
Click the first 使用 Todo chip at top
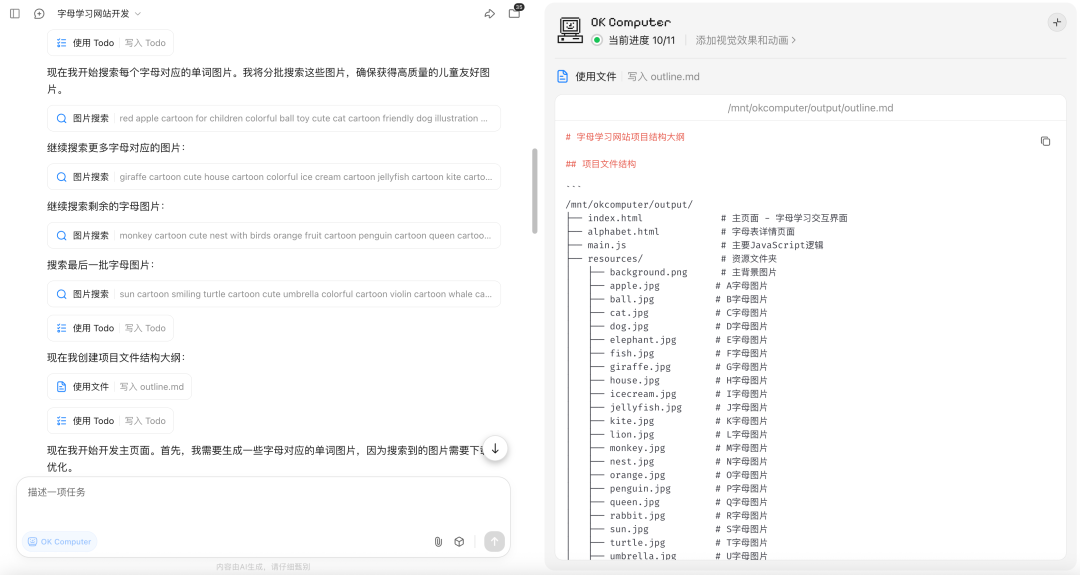point(110,43)
